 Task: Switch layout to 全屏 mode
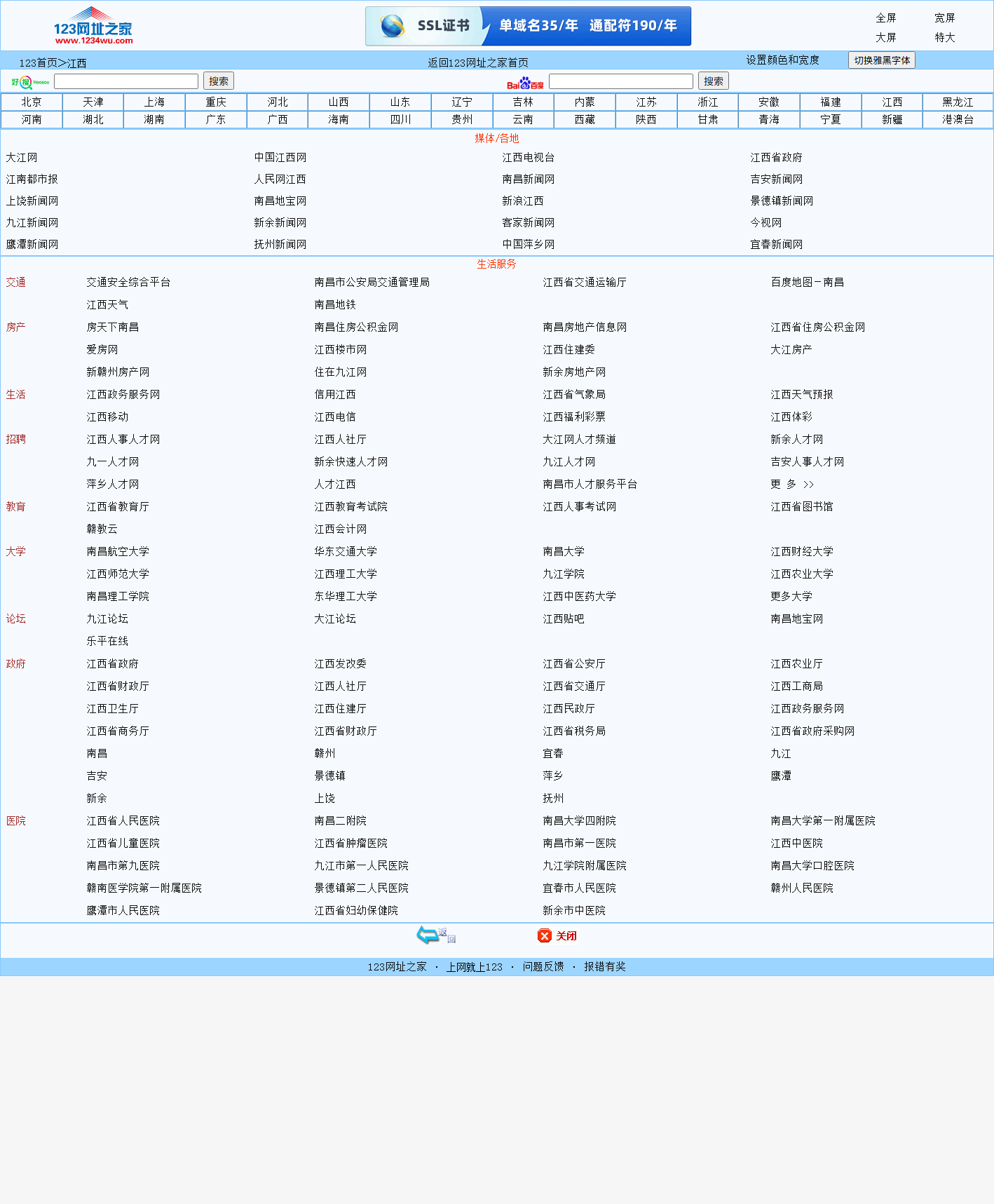pos(885,18)
